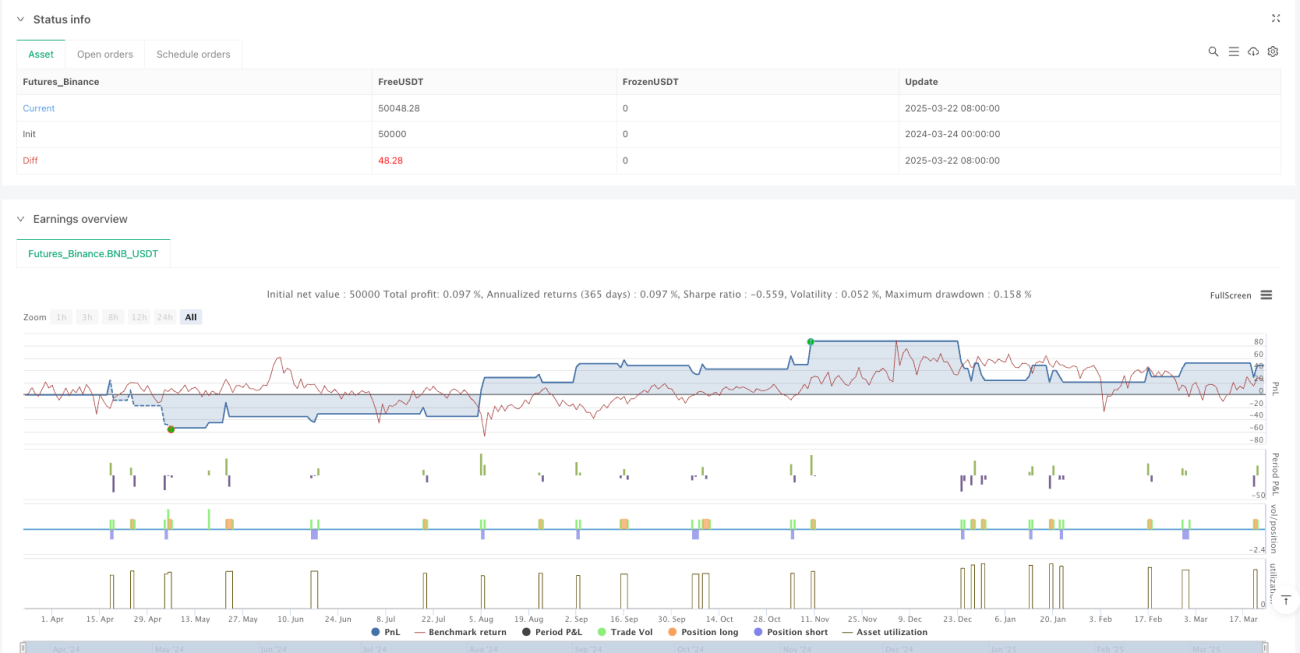Click the fullscreen collapse arrows icon
The image size is (1300, 653).
1275,18
